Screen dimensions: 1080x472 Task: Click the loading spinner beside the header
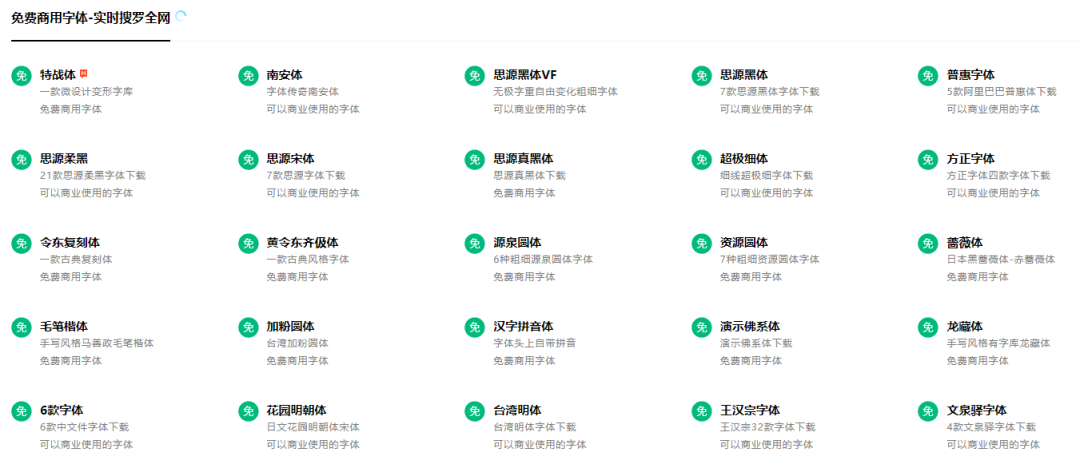(x=180, y=16)
